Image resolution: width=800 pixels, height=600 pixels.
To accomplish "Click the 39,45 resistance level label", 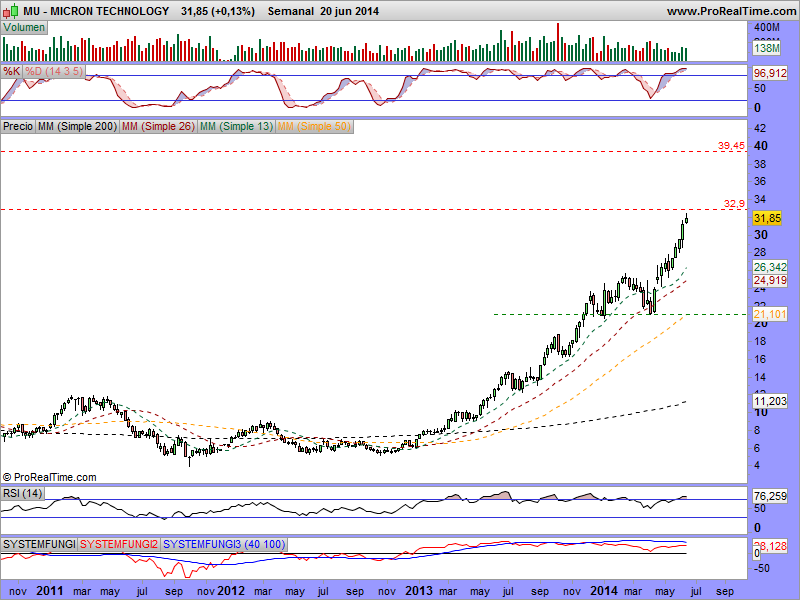I will click(x=731, y=146).
